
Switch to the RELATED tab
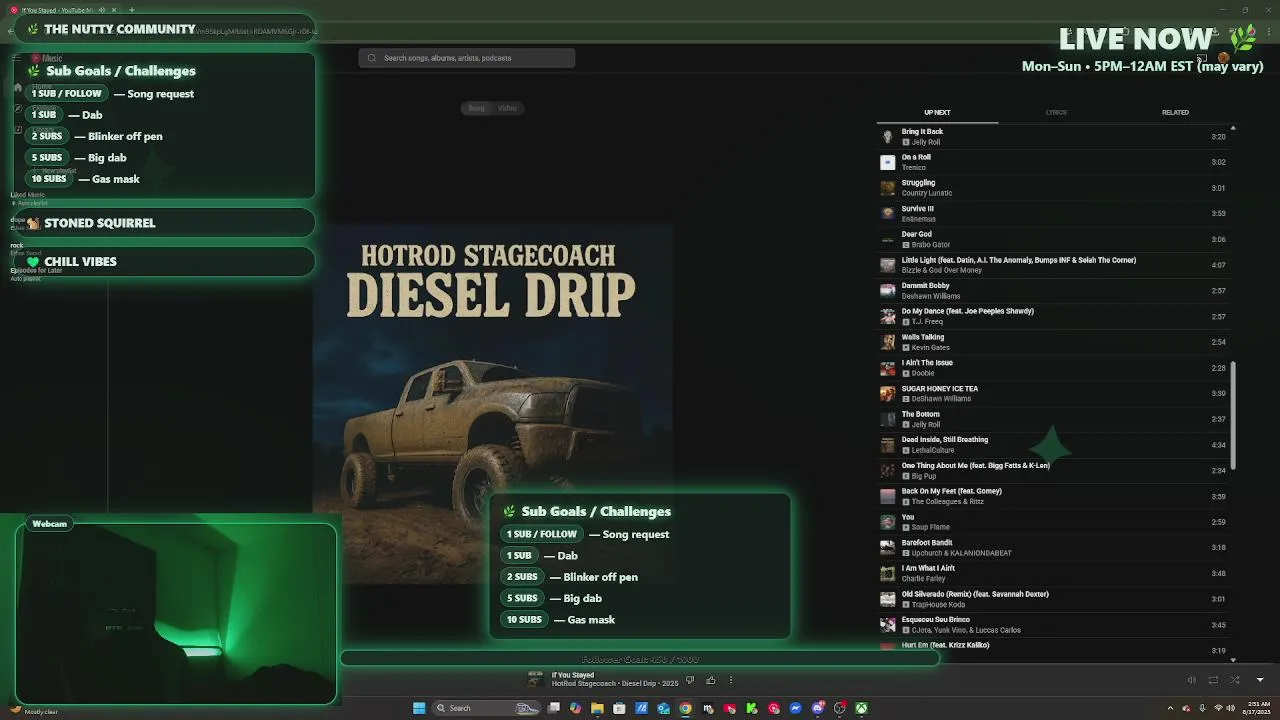pos(1175,113)
